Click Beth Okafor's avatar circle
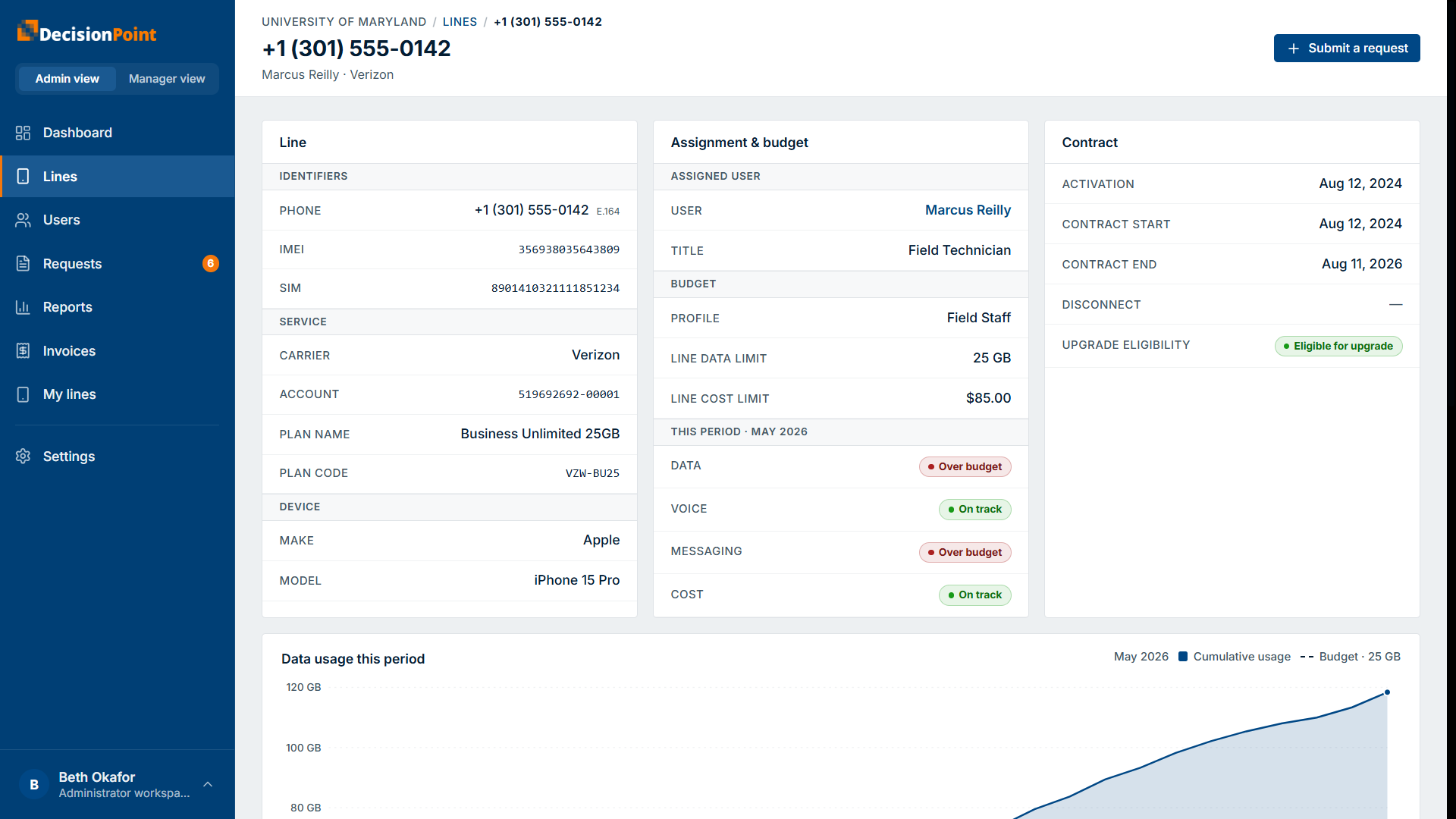1456x819 pixels. click(x=34, y=785)
